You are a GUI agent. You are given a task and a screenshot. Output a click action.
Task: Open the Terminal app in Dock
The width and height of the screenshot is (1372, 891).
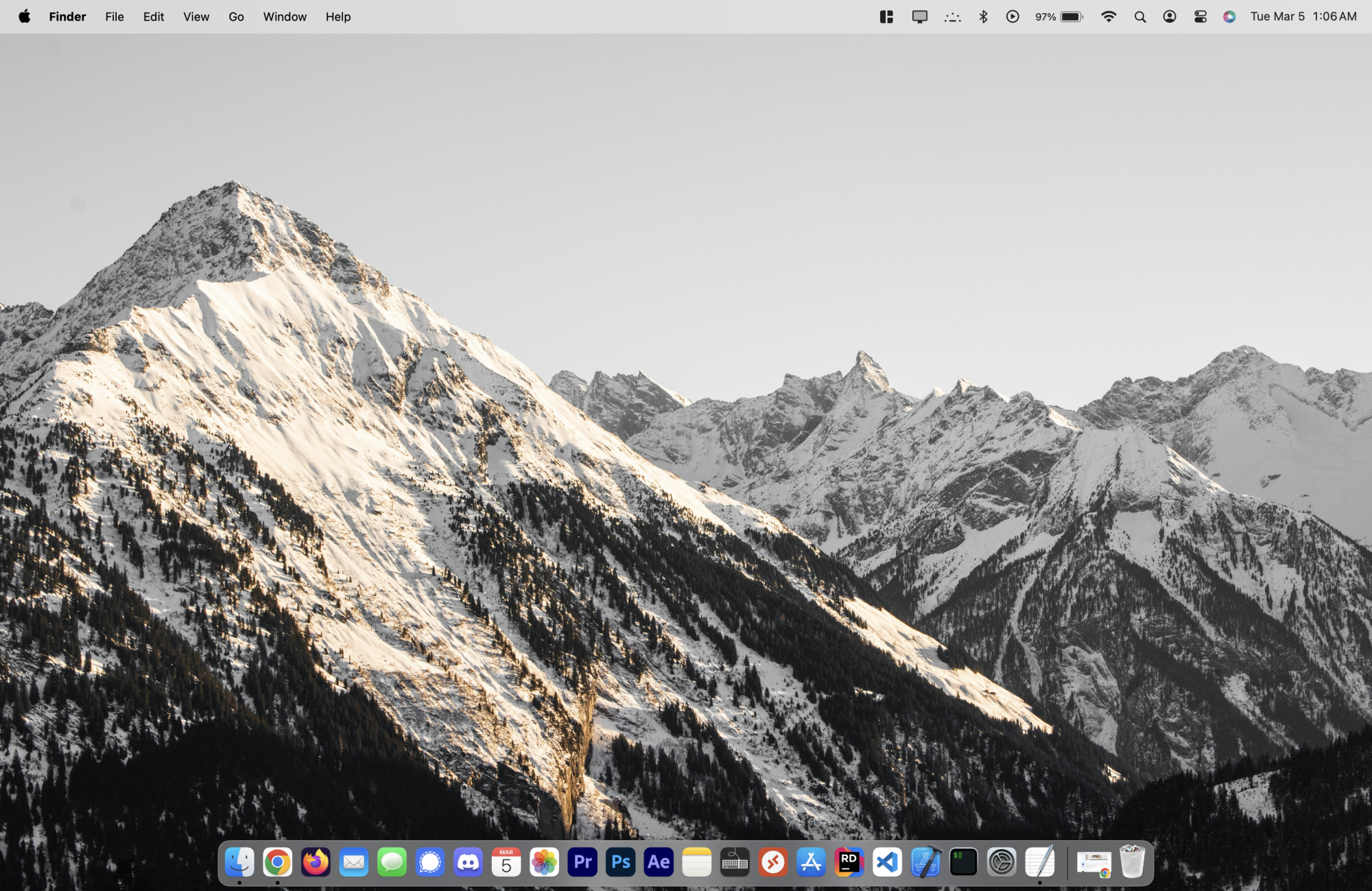click(x=963, y=862)
